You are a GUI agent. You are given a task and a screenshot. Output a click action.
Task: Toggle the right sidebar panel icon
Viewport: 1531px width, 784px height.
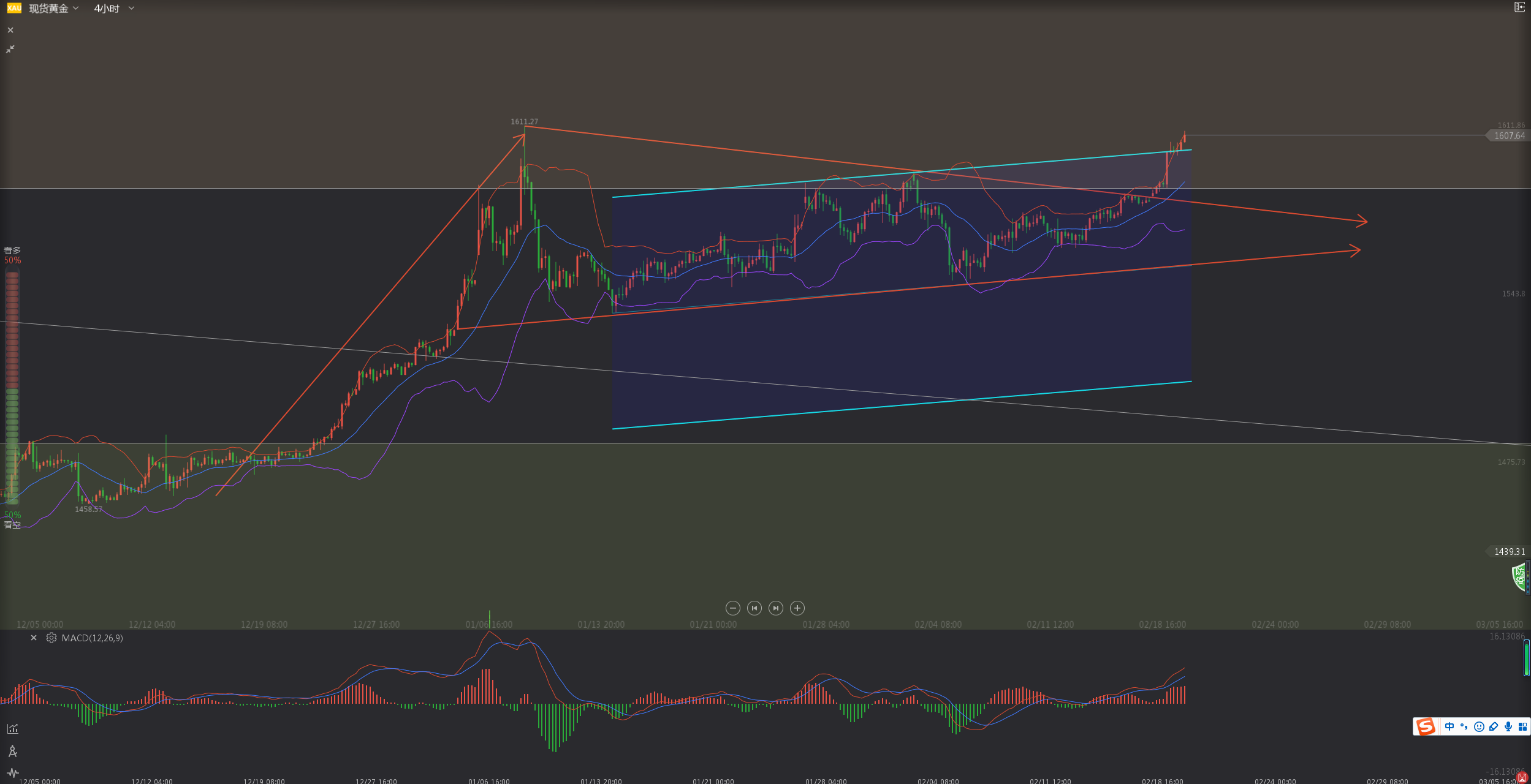(x=1519, y=7)
